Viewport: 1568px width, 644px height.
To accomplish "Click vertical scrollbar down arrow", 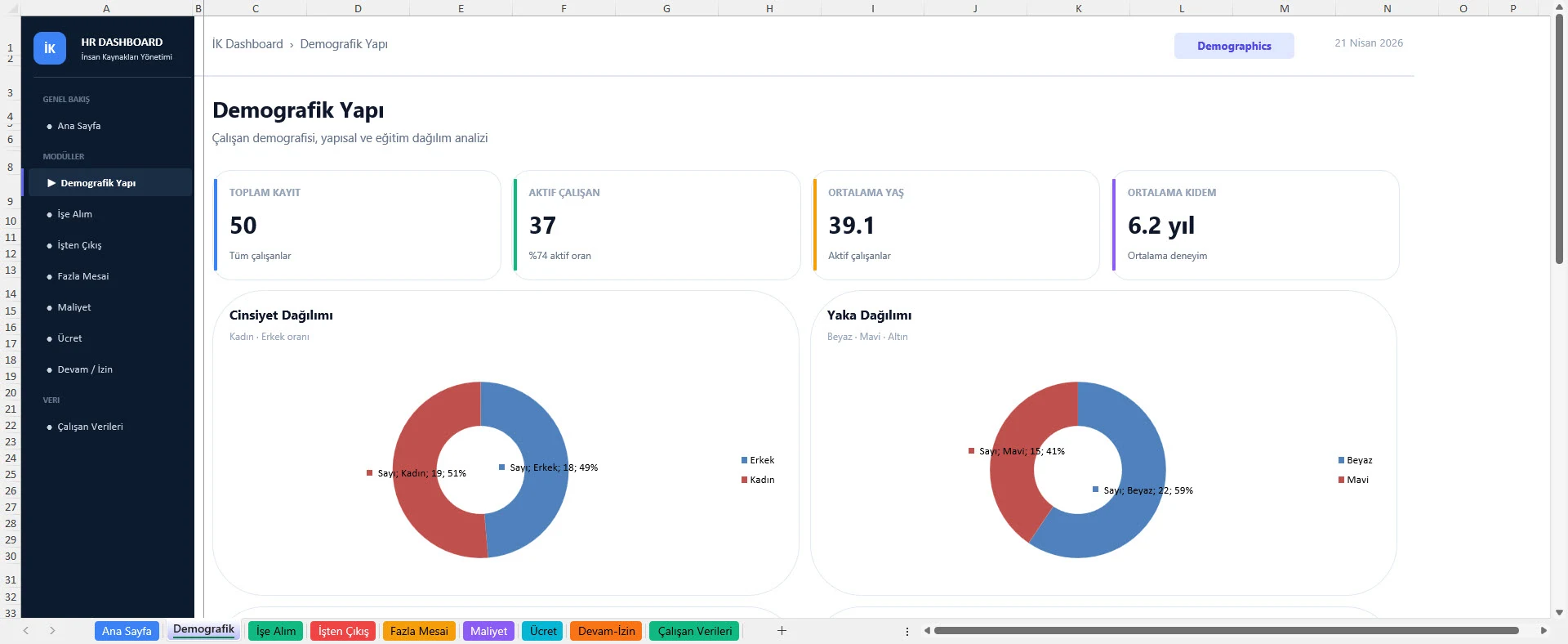I will tap(1559, 611).
